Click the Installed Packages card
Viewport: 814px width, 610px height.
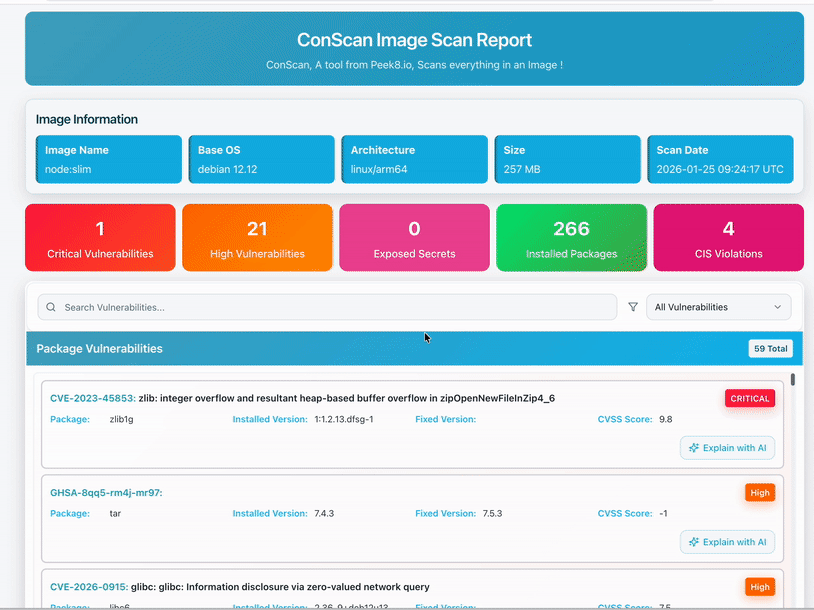point(572,237)
